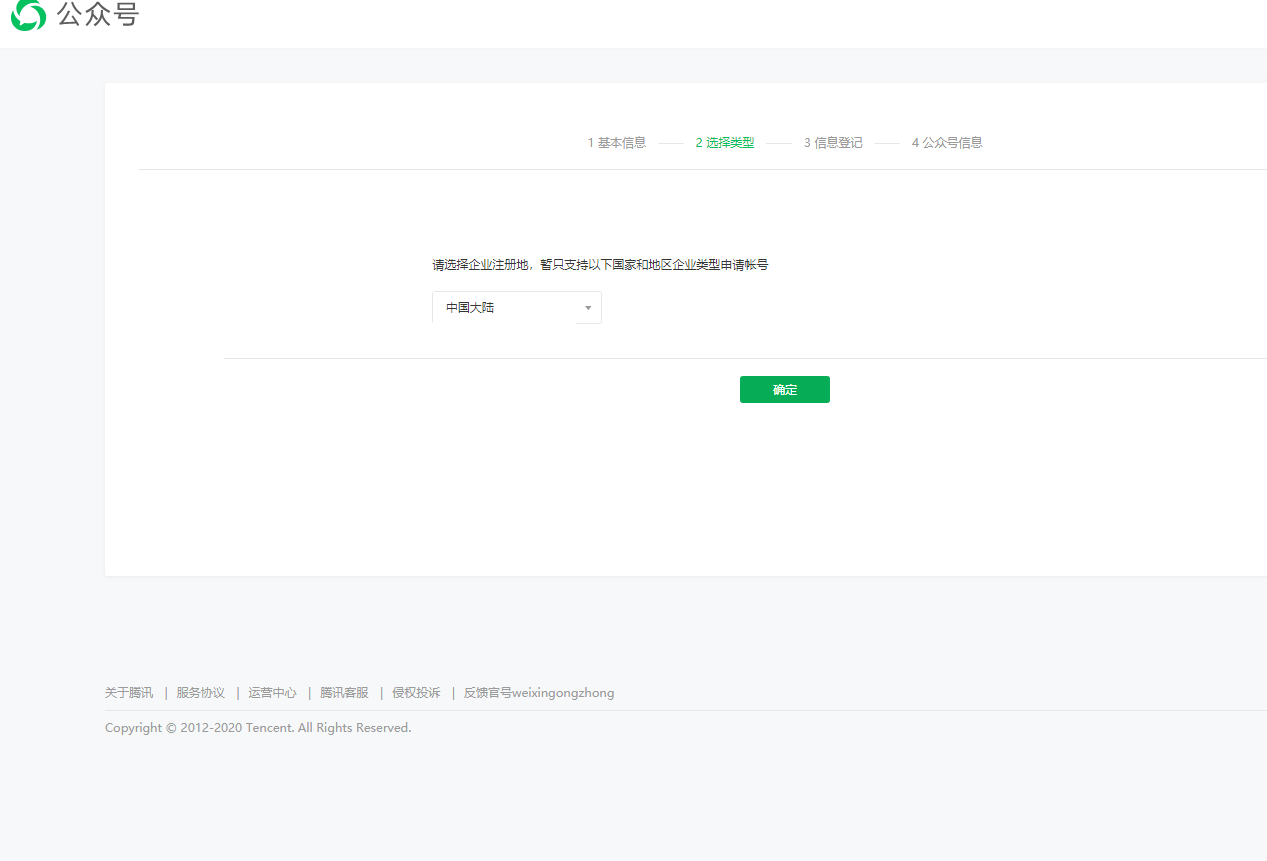This screenshot has width=1267, height=861.
Task: Jump to step 3 信息登记
Action: click(x=833, y=143)
